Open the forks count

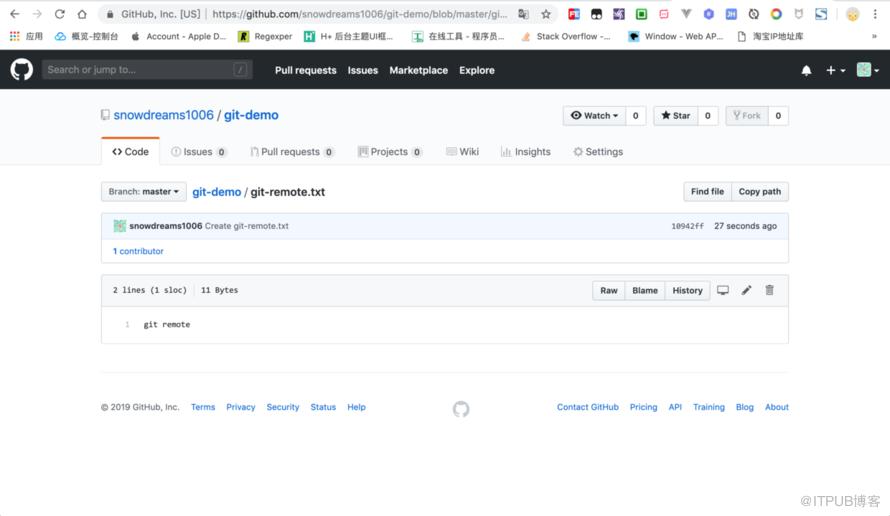coord(778,116)
